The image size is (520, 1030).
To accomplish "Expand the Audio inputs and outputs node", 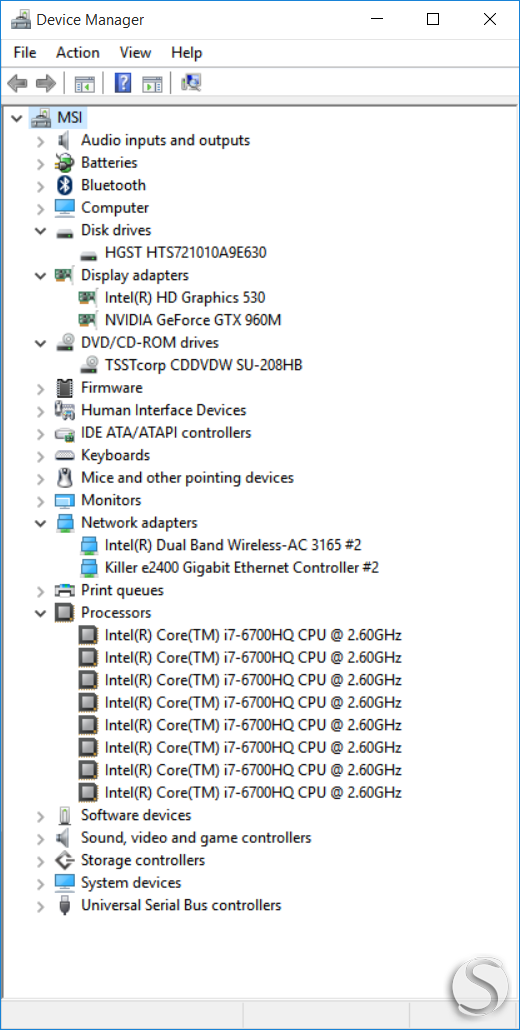I will [41, 141].
